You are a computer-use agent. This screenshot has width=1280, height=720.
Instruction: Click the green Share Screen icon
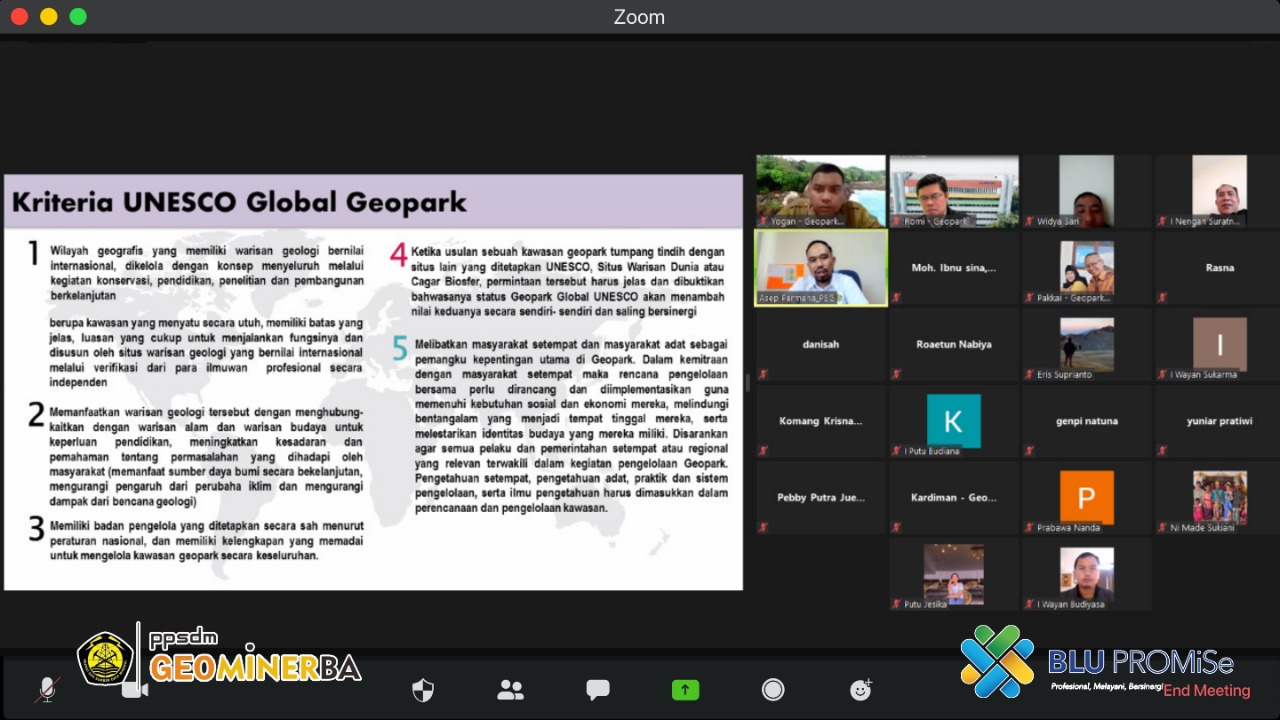(685, 690)
